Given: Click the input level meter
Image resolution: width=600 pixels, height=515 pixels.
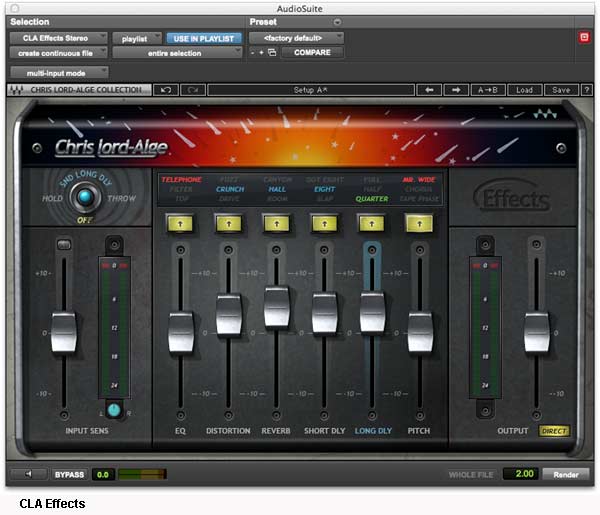Looking at the screenshot, I should click(x=114, y=327).
